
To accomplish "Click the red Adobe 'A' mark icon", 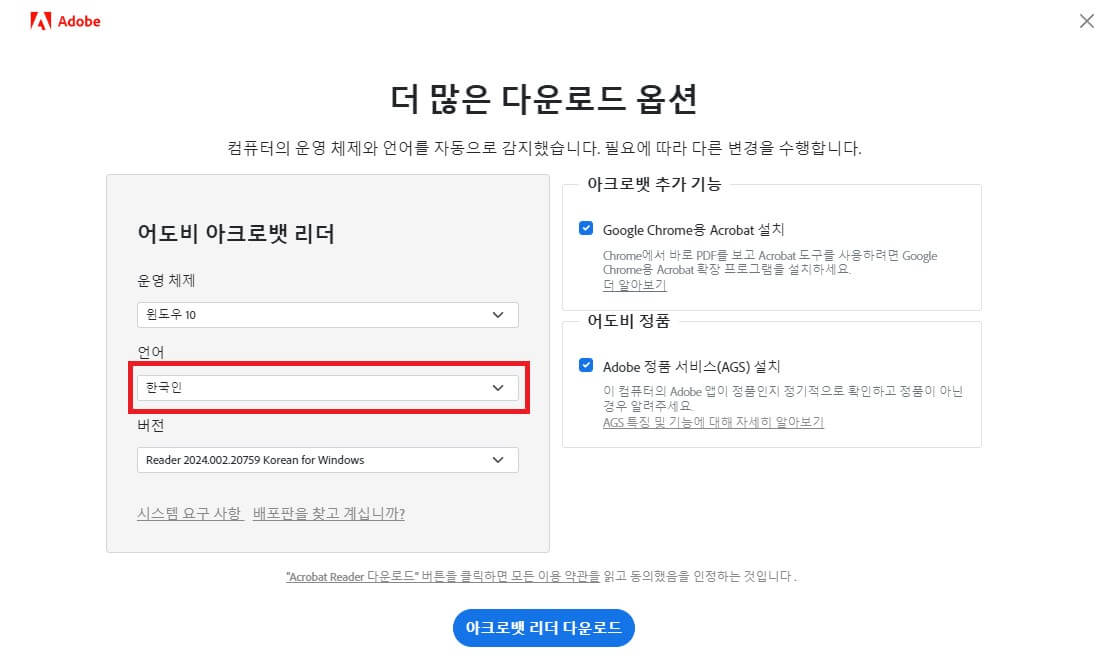I will click(40, 19).
